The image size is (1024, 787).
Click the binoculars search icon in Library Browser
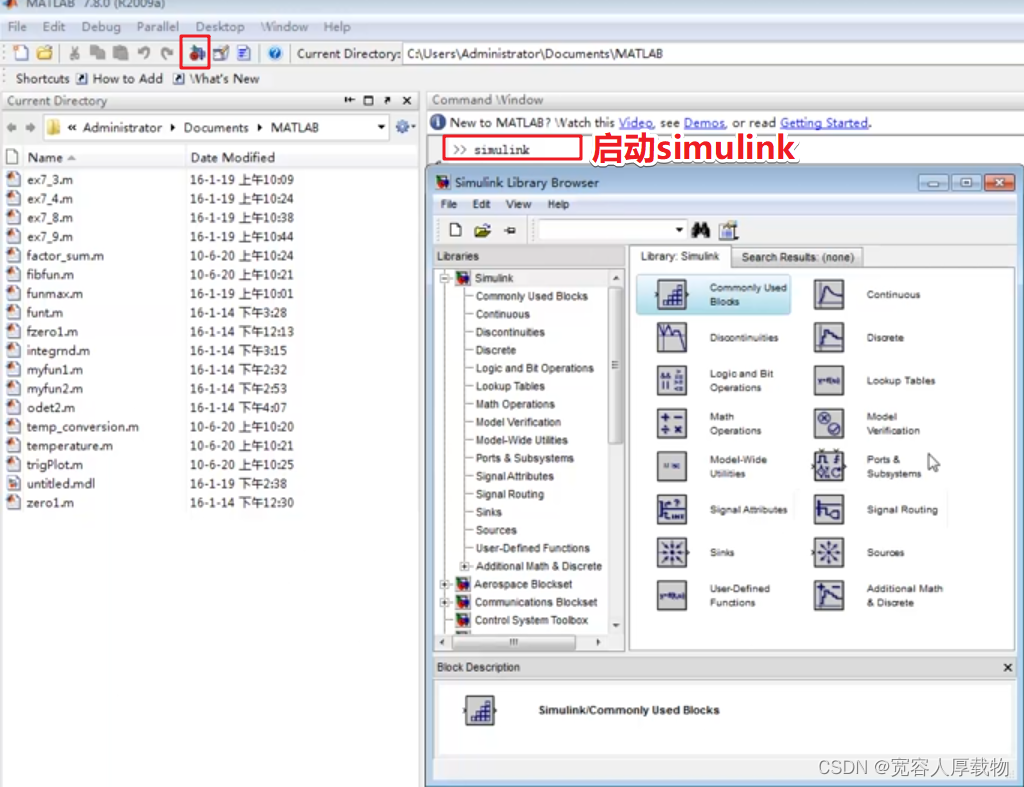[701, 230]
